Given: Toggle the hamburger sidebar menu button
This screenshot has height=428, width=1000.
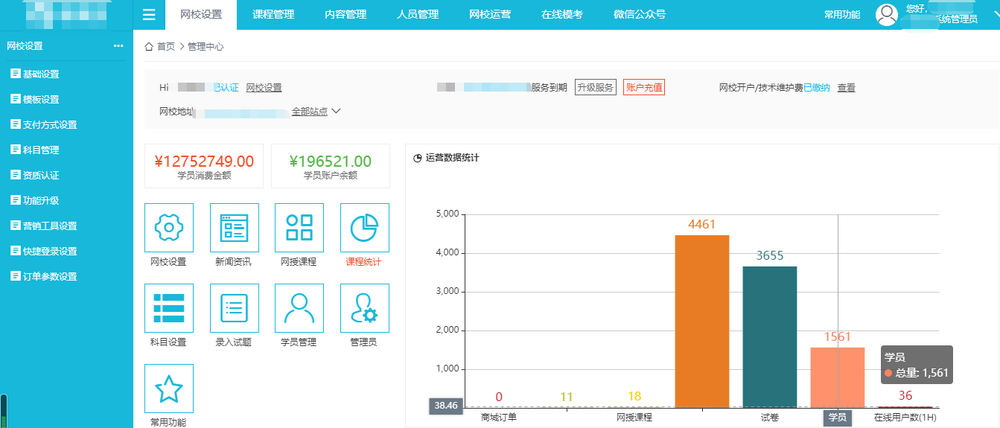Looking at the screenshot, I should click(149, 15).
